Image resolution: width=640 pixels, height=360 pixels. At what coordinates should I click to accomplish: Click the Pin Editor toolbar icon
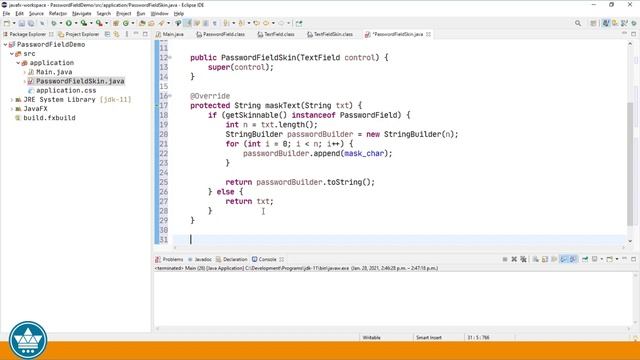click(299, 23)
